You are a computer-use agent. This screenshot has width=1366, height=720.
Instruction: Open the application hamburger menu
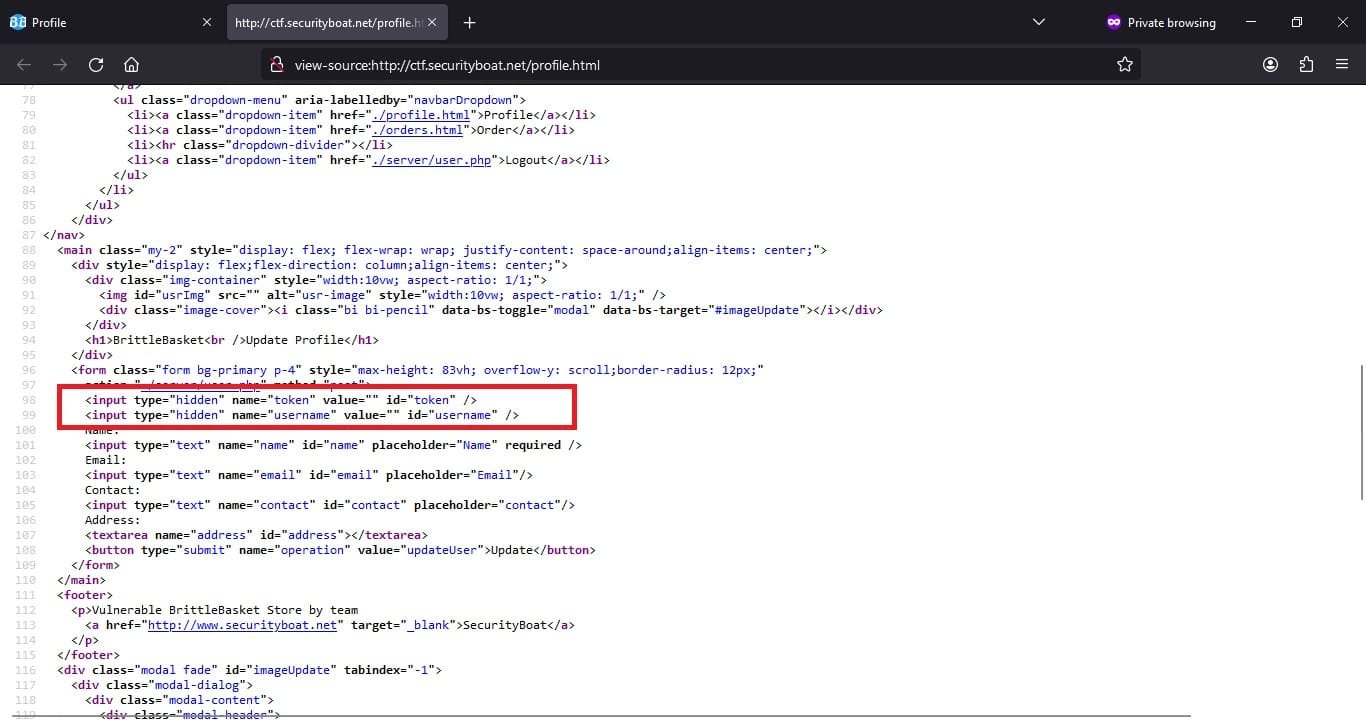tap(1342, 65)
